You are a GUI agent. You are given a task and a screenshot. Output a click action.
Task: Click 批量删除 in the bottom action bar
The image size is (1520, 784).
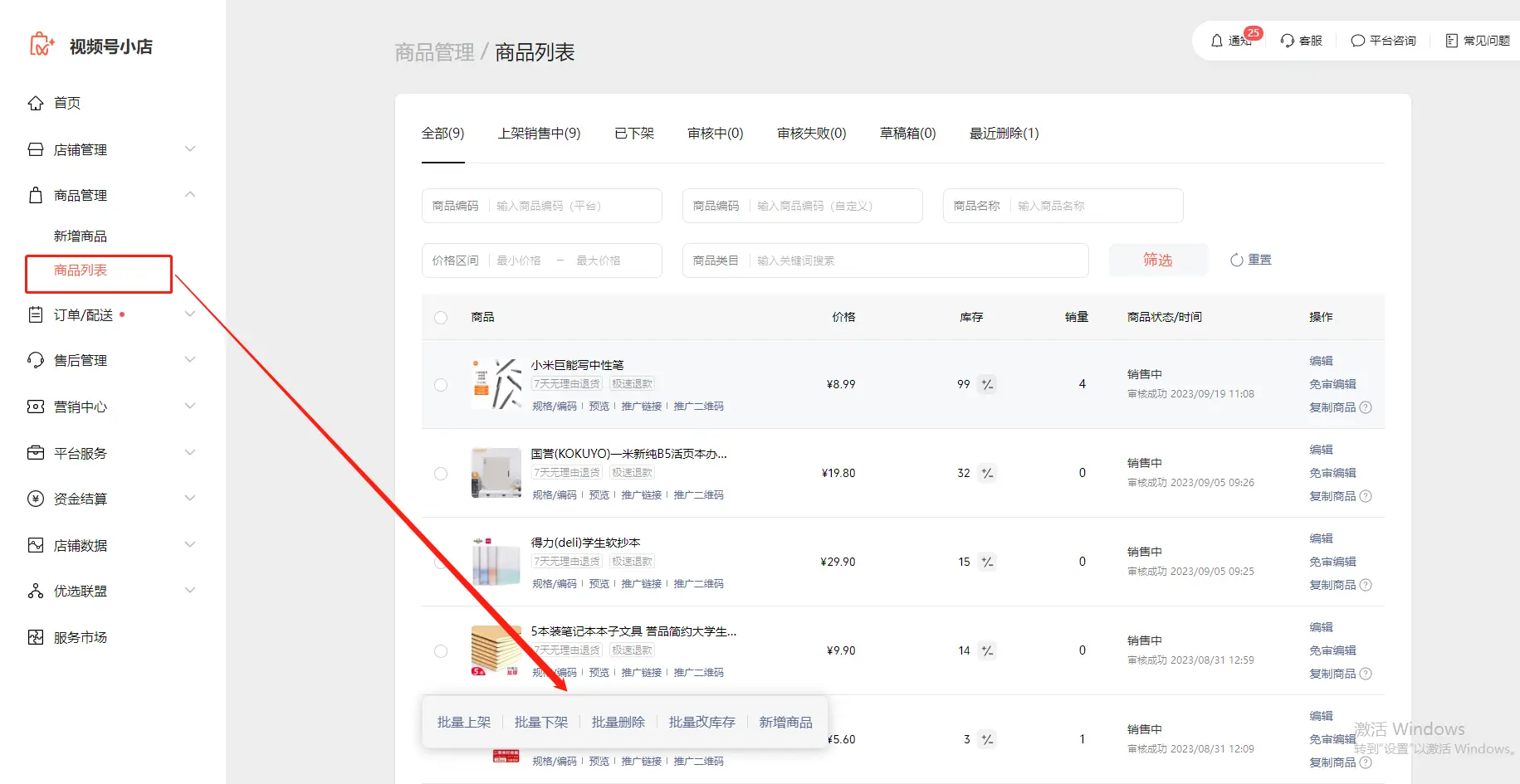pos(618,723)
